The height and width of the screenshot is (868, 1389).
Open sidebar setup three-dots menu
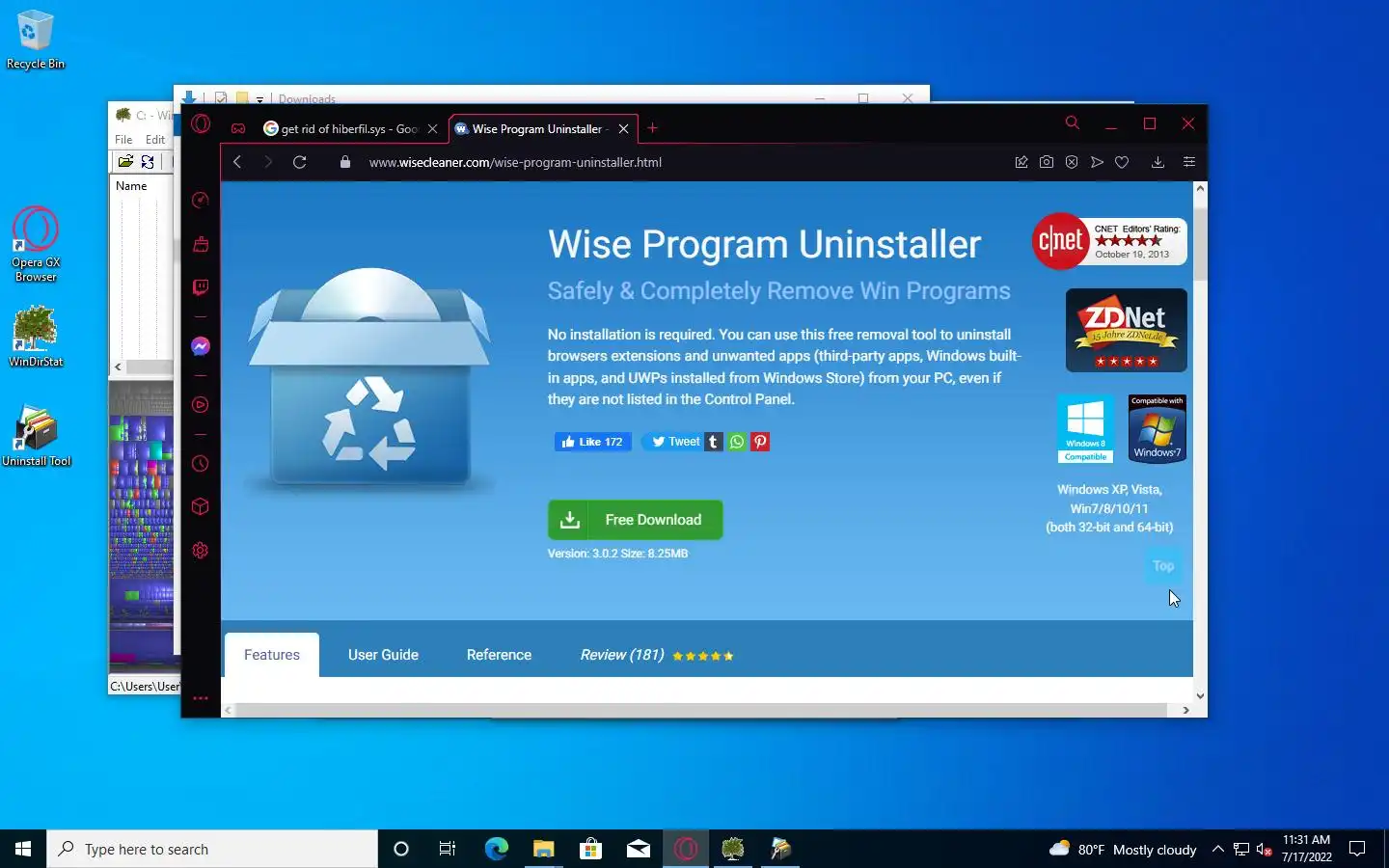coord(201,698)
